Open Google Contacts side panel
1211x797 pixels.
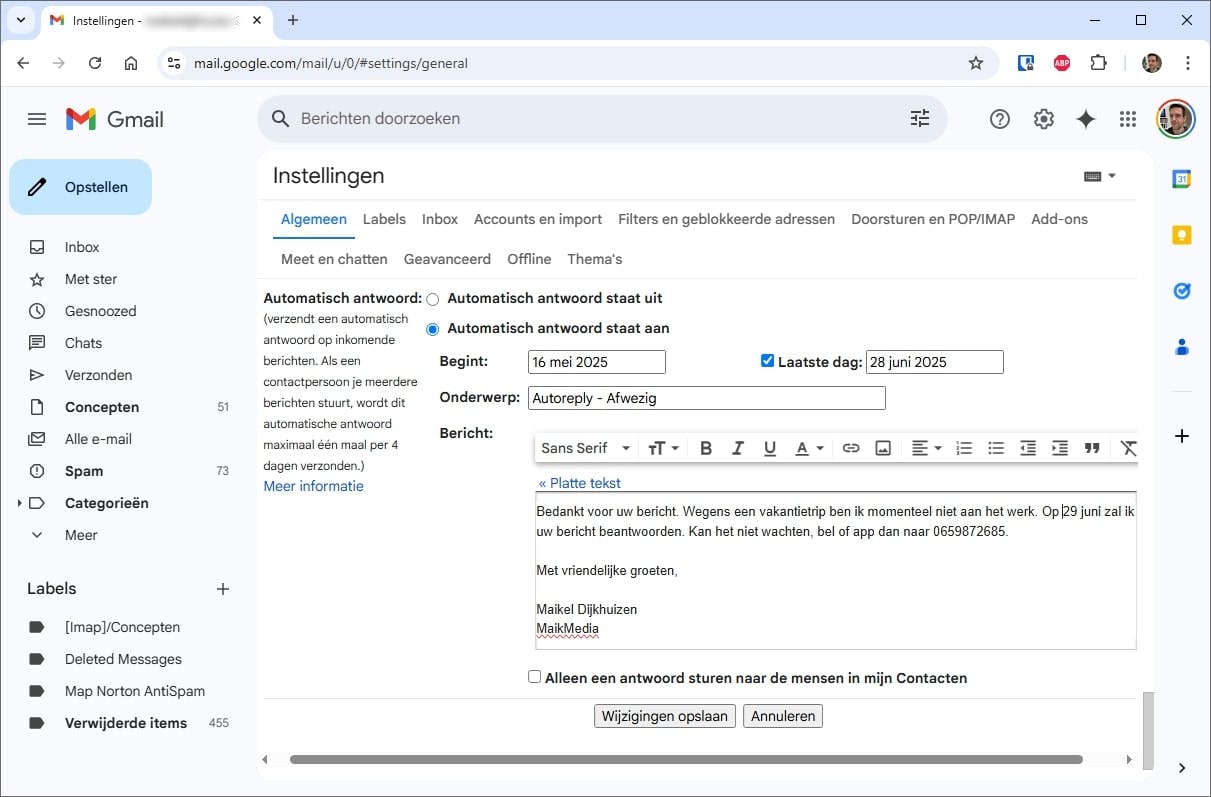[1182, 347]
